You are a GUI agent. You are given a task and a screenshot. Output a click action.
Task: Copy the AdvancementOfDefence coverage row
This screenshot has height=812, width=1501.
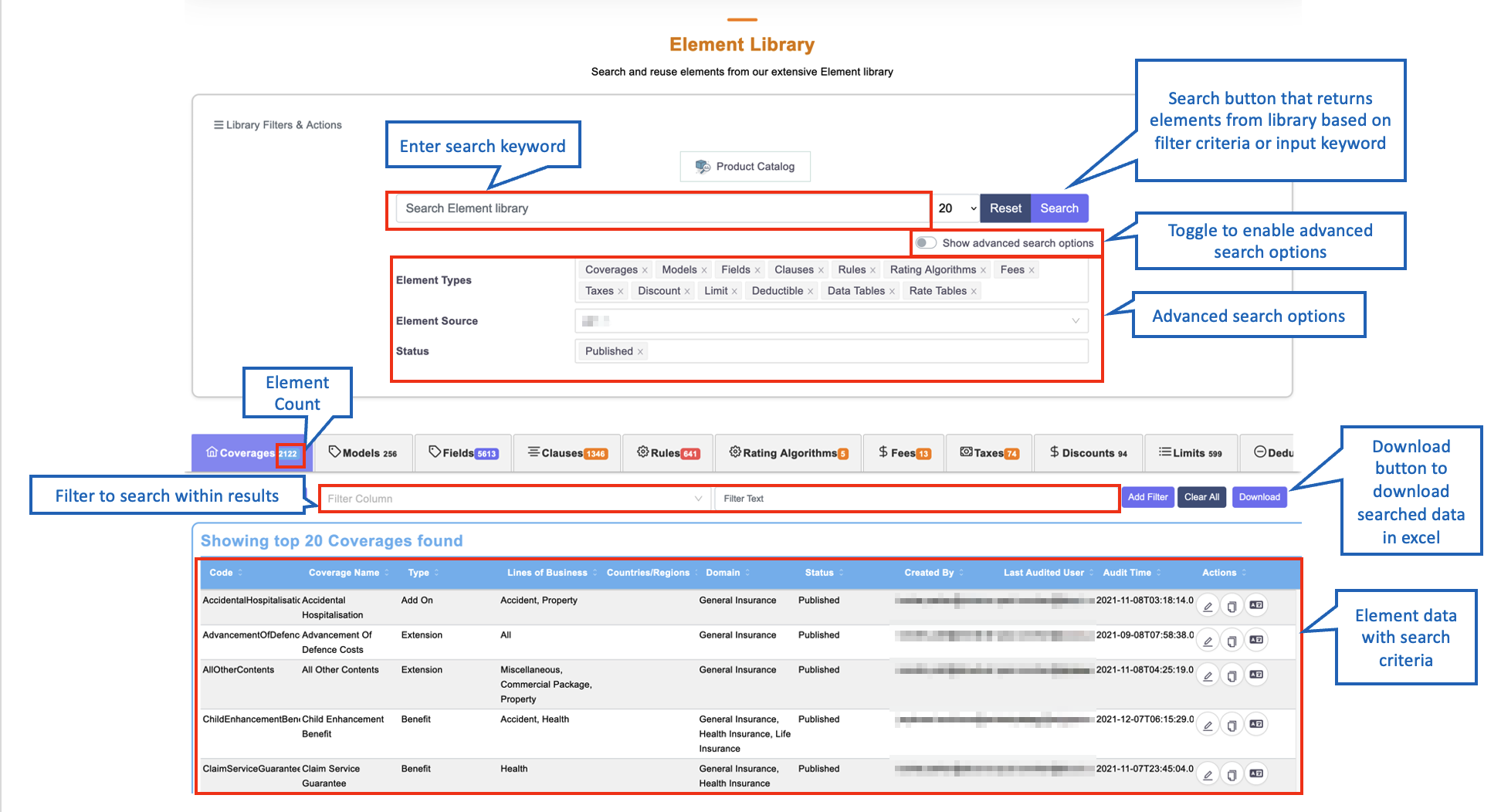pyautogui.click(x=1232, y=641)
